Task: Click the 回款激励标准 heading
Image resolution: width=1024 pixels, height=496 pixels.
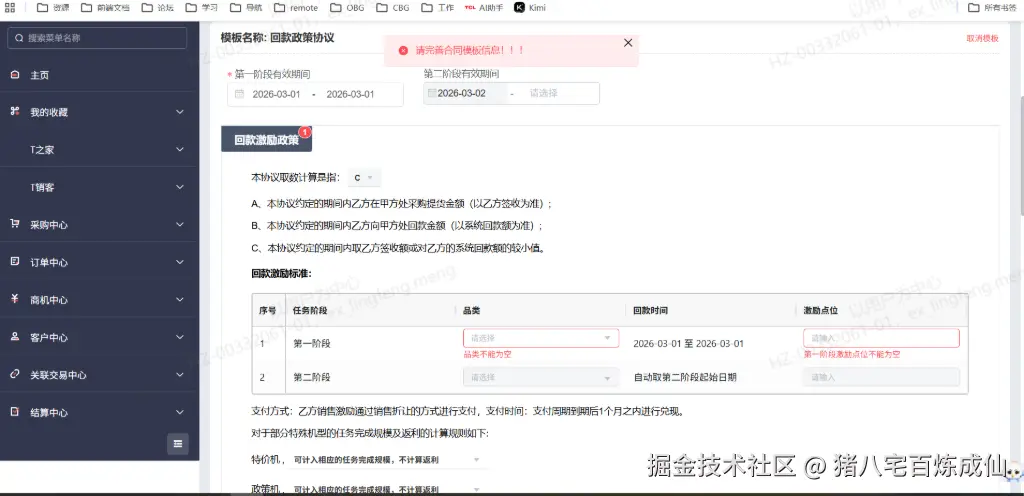Action: tap(281, 273)
